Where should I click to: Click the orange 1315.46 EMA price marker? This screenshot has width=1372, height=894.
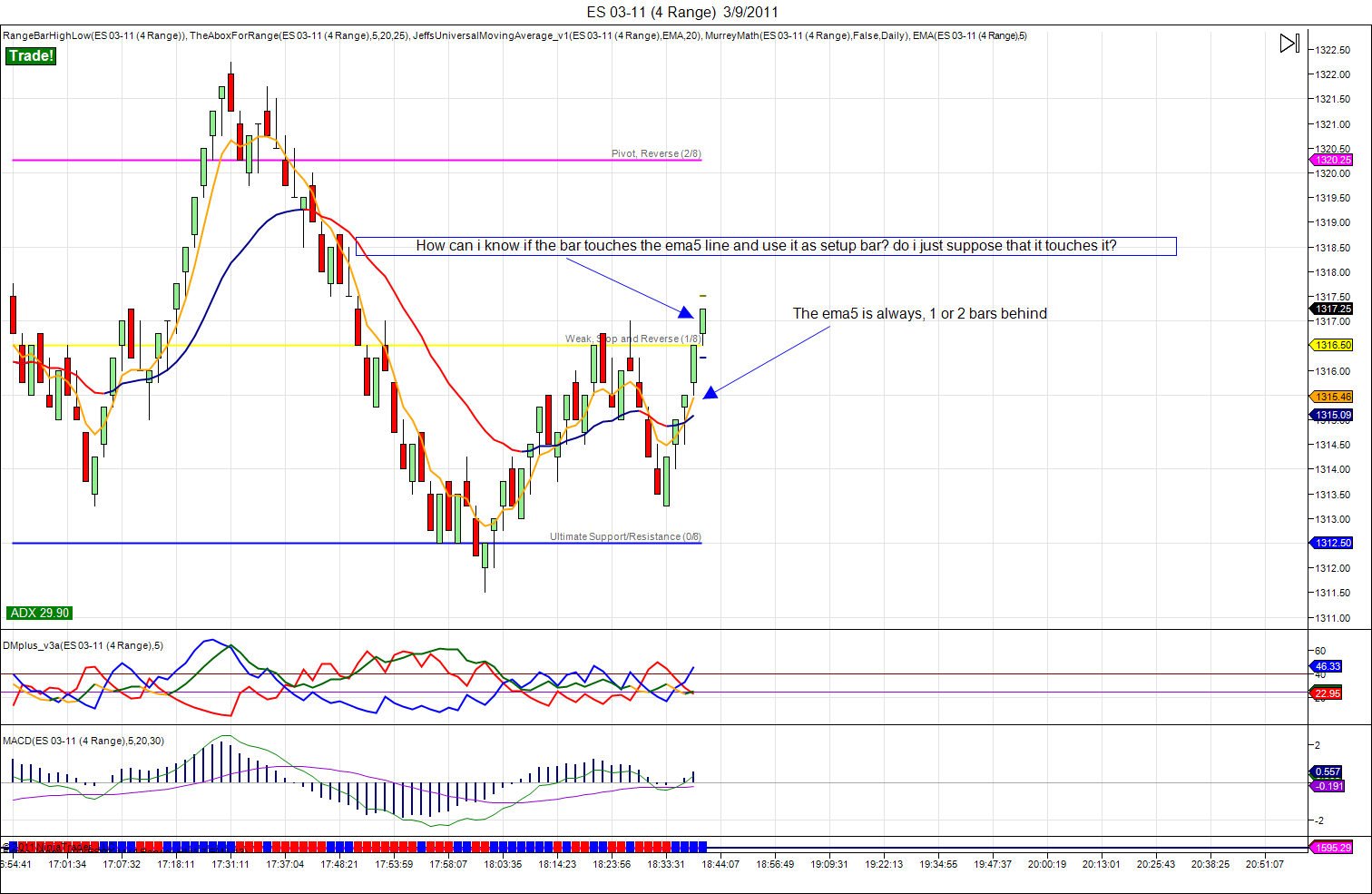click(x=1331, y=397)
